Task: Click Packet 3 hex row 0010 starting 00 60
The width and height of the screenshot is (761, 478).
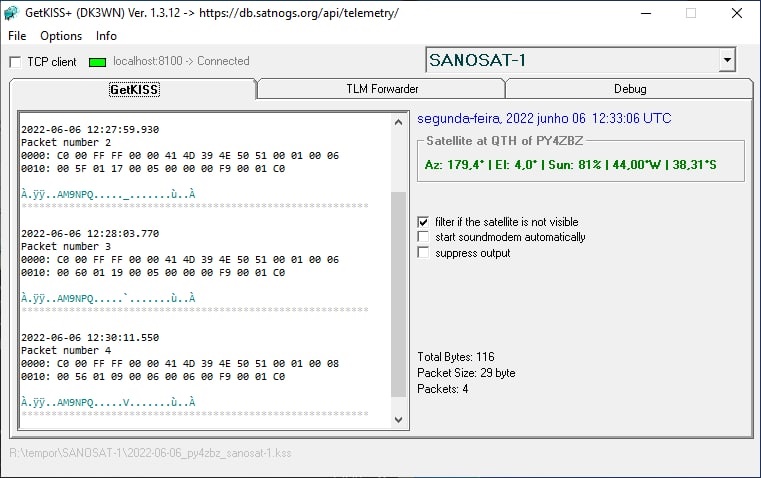Action: [x=153, y=273]
